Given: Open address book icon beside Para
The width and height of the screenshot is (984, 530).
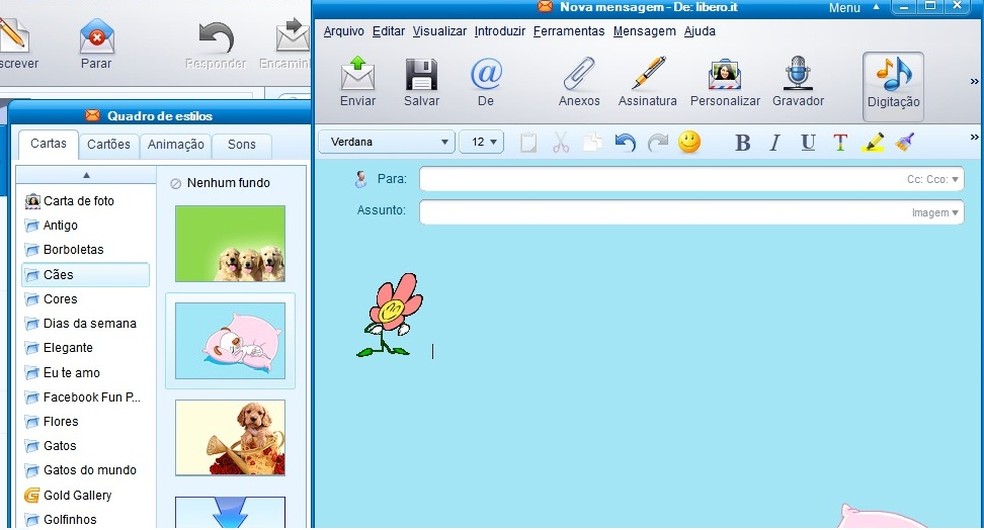Looking at the screenshot, I should 360,179.
